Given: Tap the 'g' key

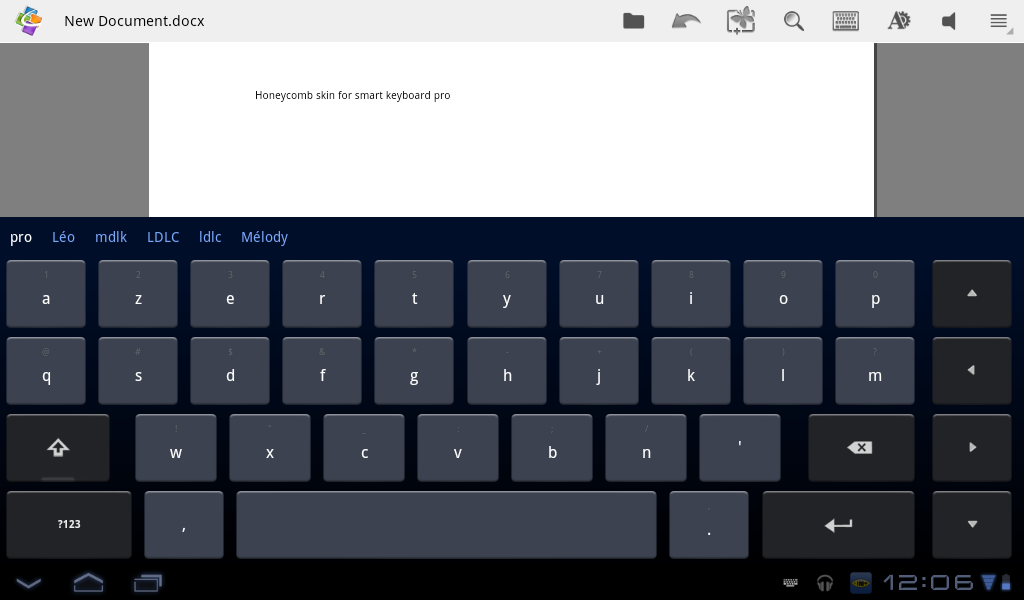Looking at the screenshot, I should (414, 371).
